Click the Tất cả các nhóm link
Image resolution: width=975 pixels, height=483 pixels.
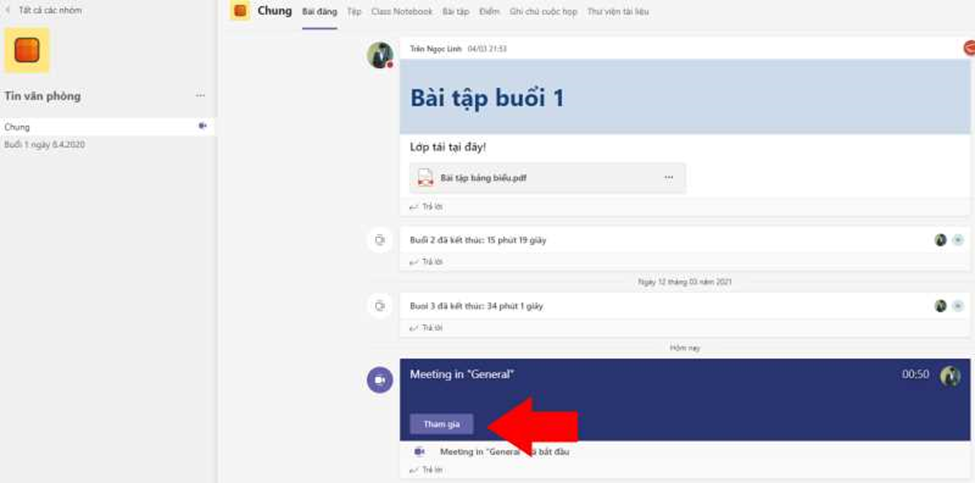[50, 11]
